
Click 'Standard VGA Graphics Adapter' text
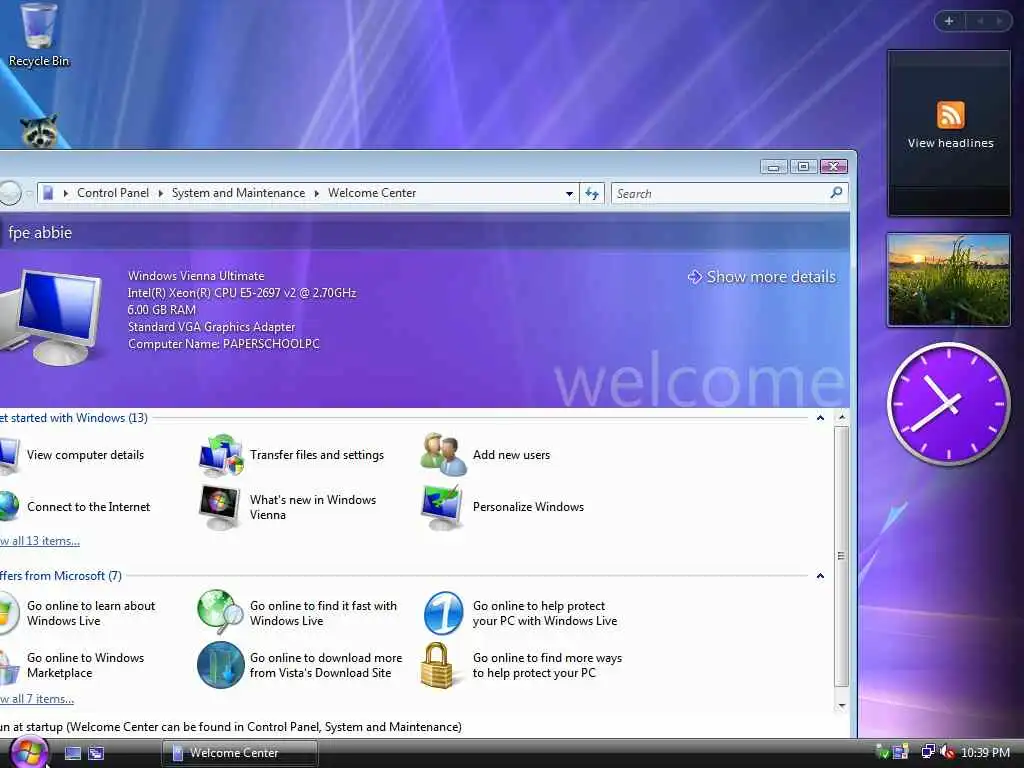pos(212,327)
